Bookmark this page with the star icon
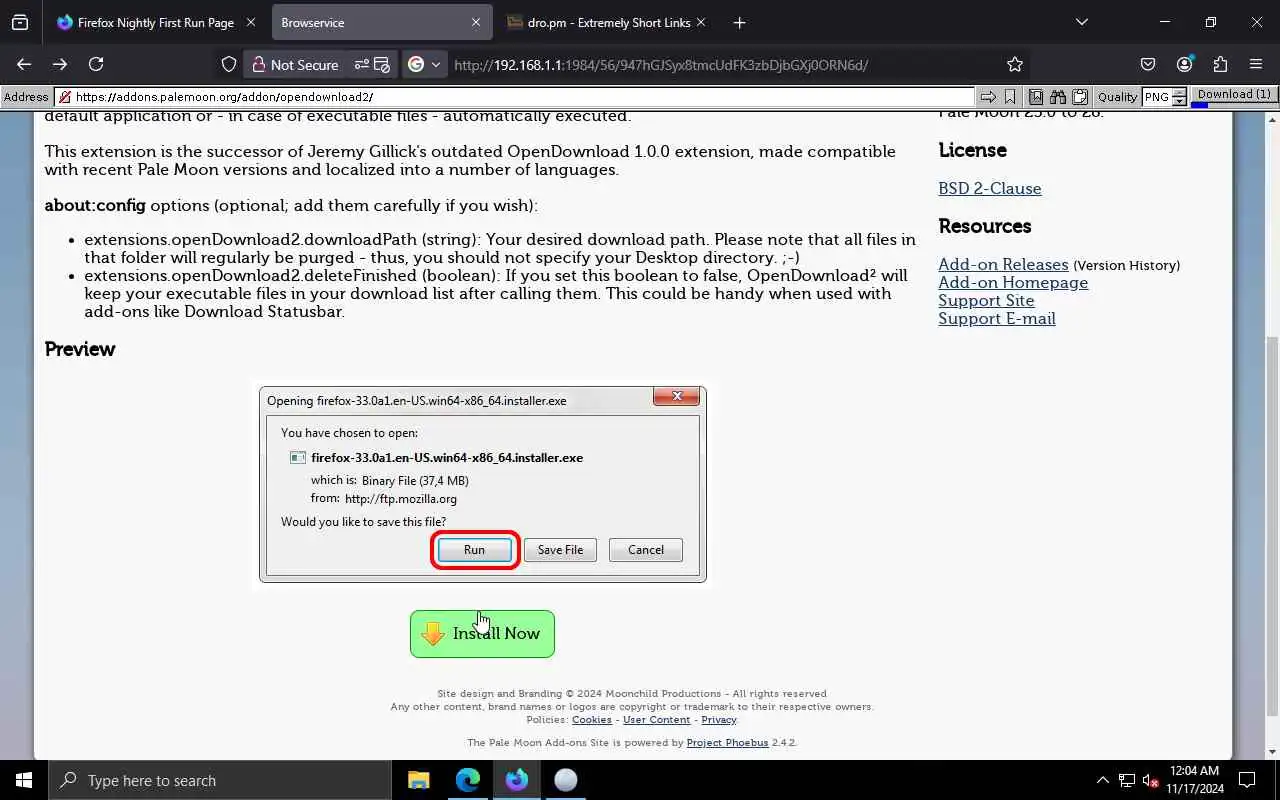Screen dimensions: 1280x800 point(1015,64)
